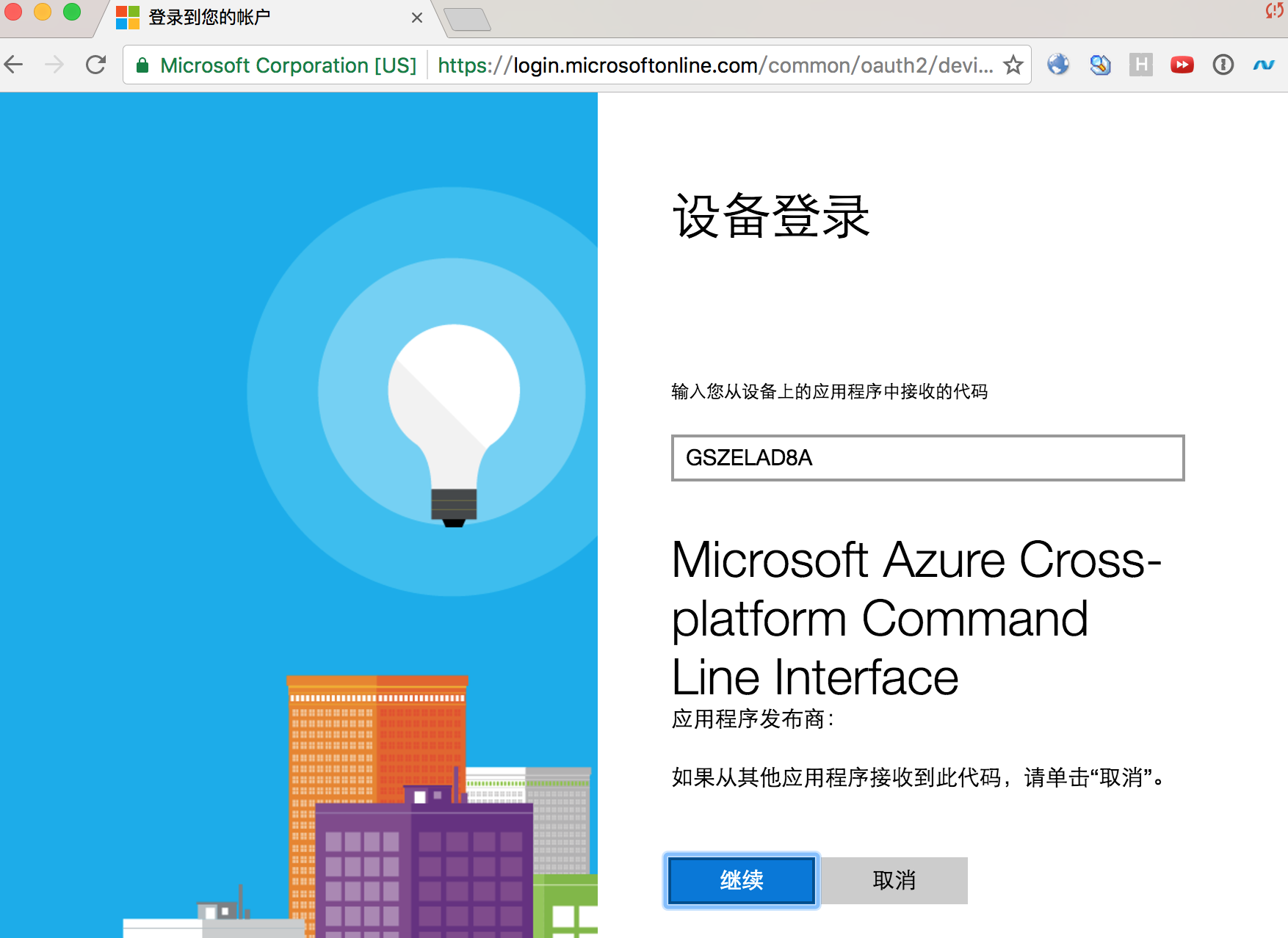Image resolution: width=1288 pixels, height=938 pixels.
Task: Click the green macOS fullscreen button
Action: tap(72, 12)
